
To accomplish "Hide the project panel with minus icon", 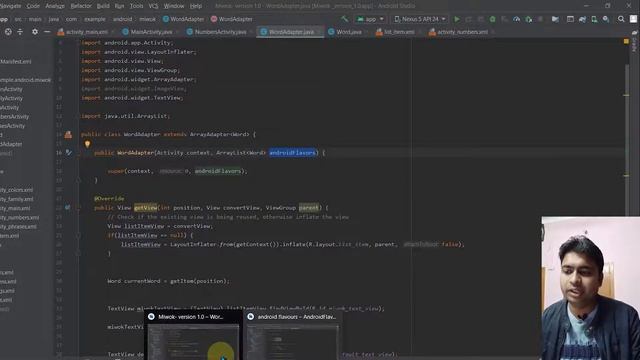I will pyautogui.click(x=47, y=31).
